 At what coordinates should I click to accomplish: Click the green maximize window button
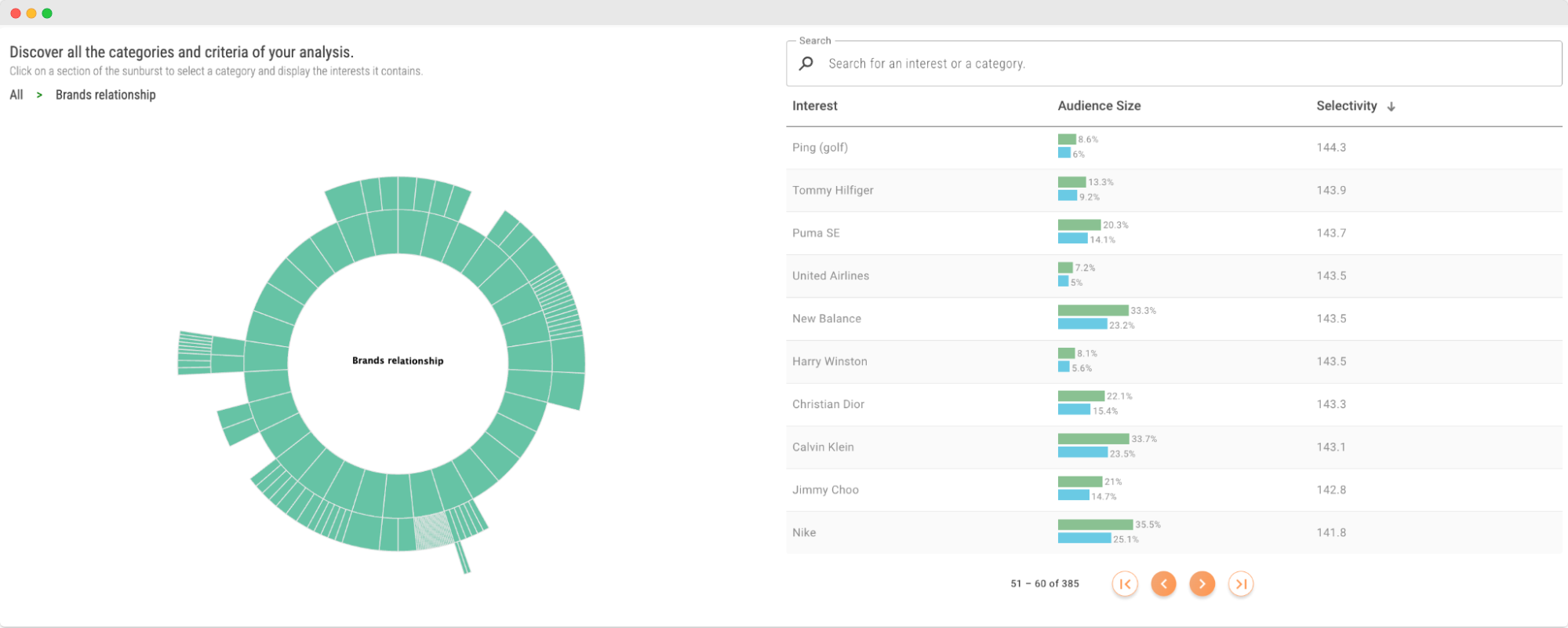(x=47, y=13)
